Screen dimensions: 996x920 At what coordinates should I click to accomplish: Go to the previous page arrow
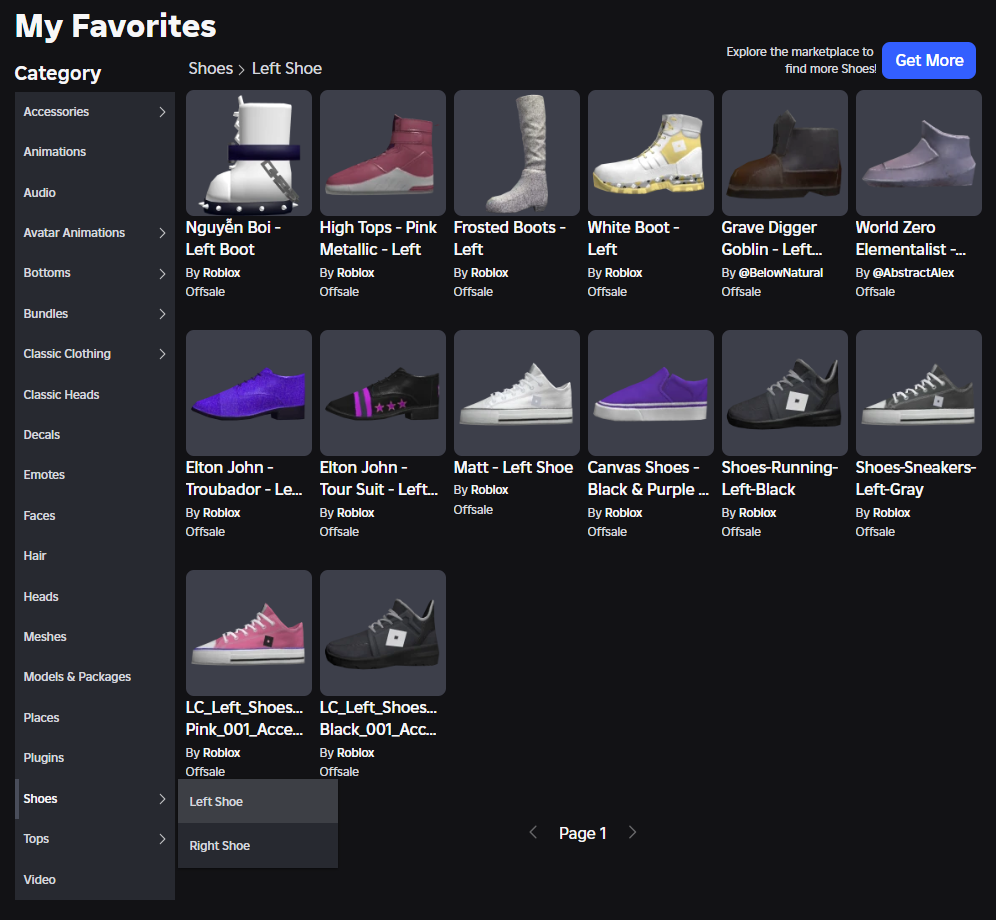[x=533, y=833]
